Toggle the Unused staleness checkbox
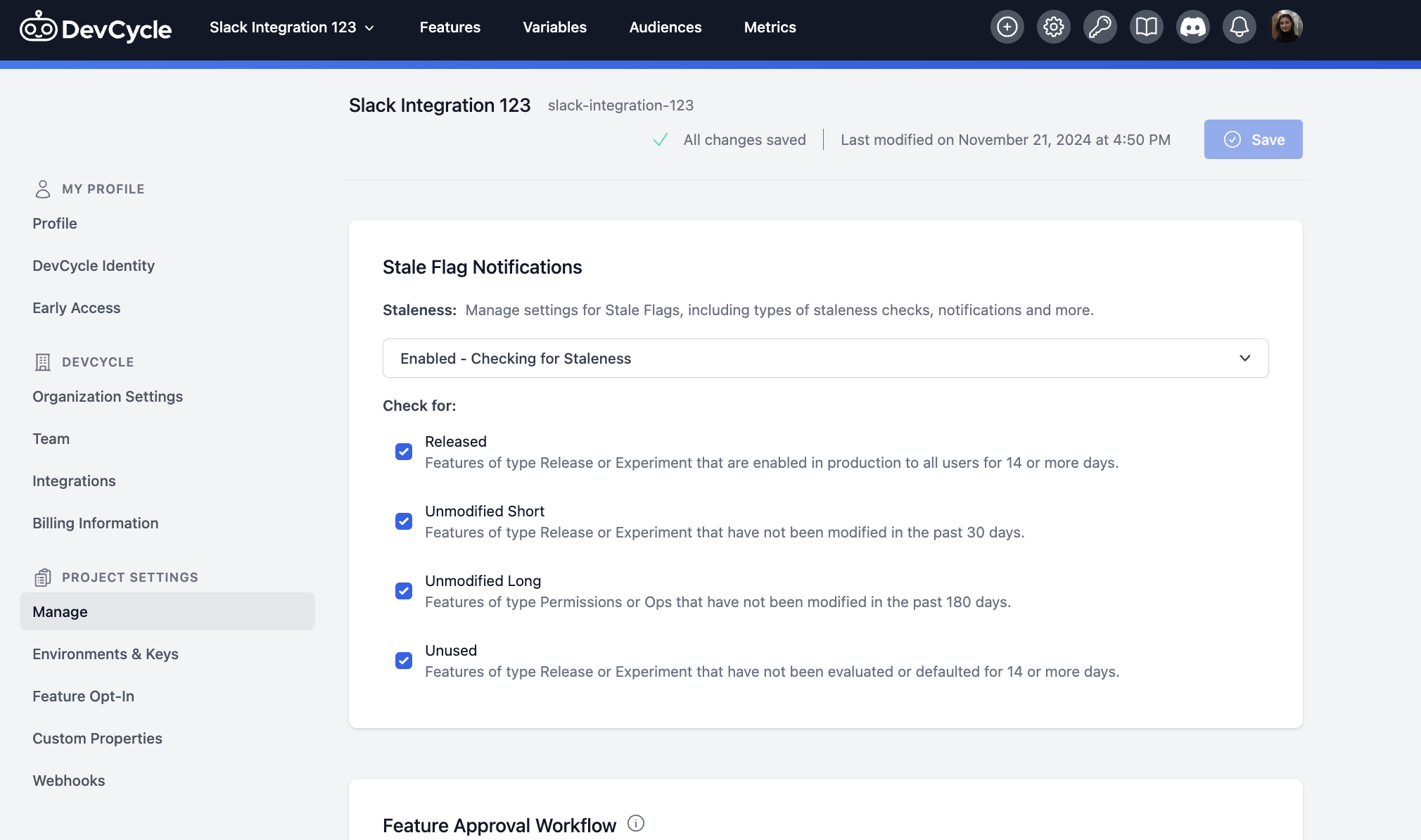This screenshot has width=1421, height=840. 404,660
